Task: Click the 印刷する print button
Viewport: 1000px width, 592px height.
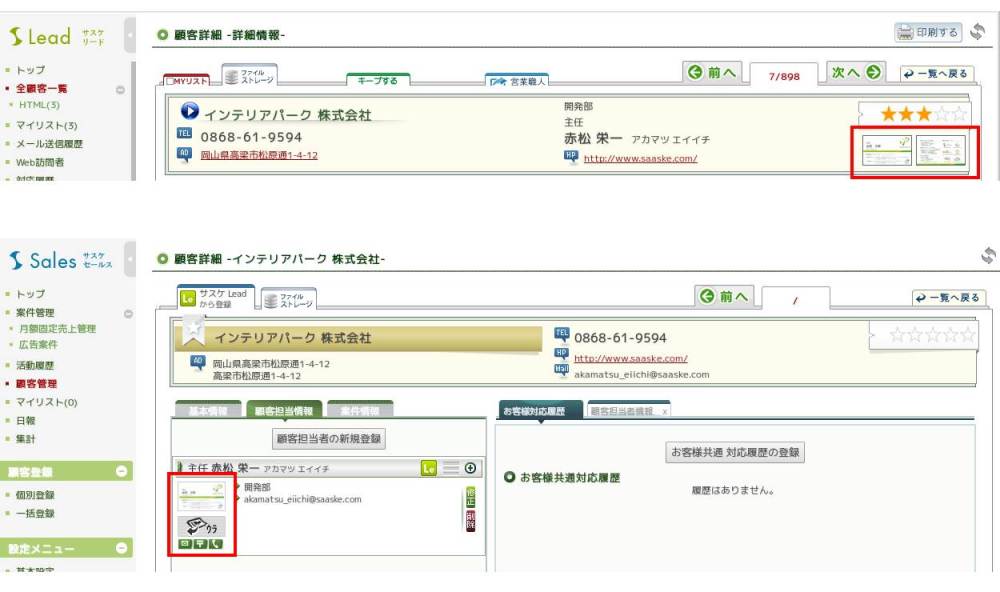Action: [x=928, y=33]
